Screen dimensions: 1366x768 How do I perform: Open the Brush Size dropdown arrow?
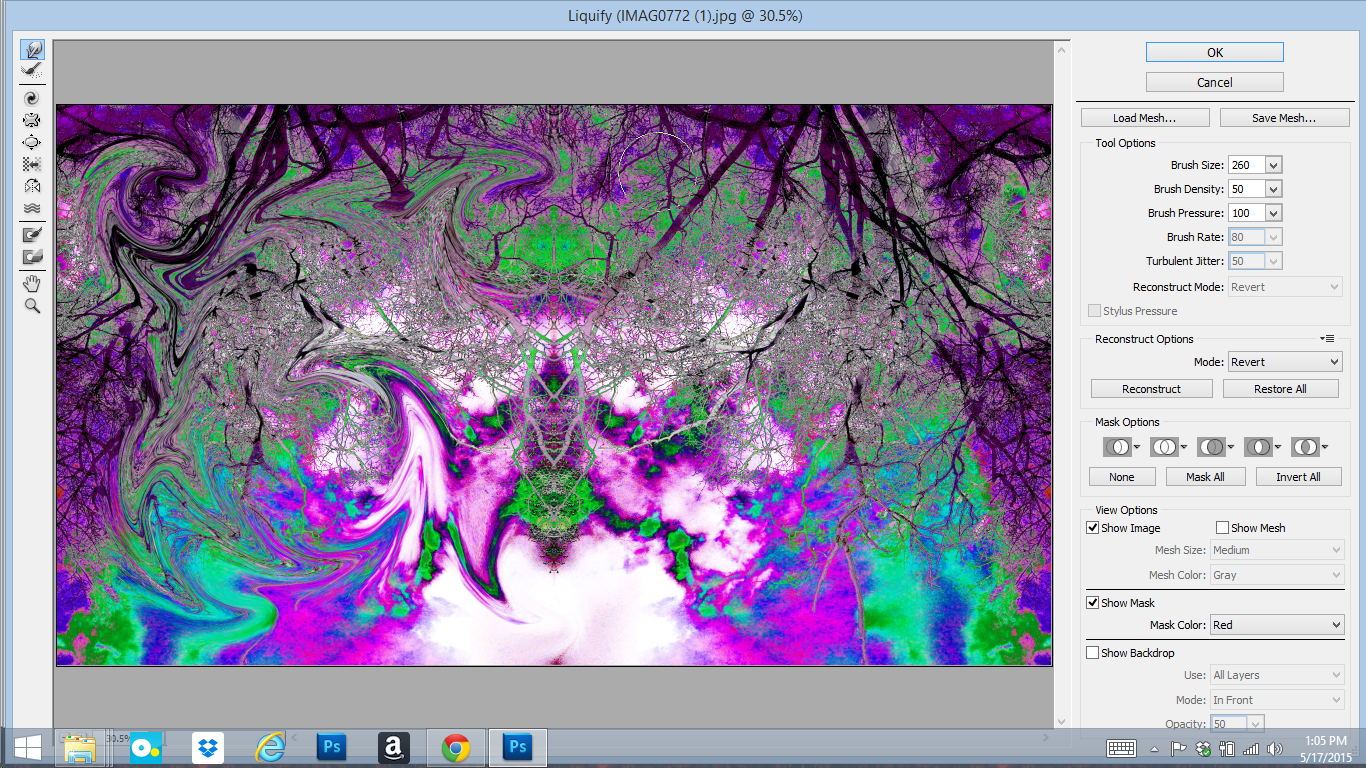(x=1273, y=165)
